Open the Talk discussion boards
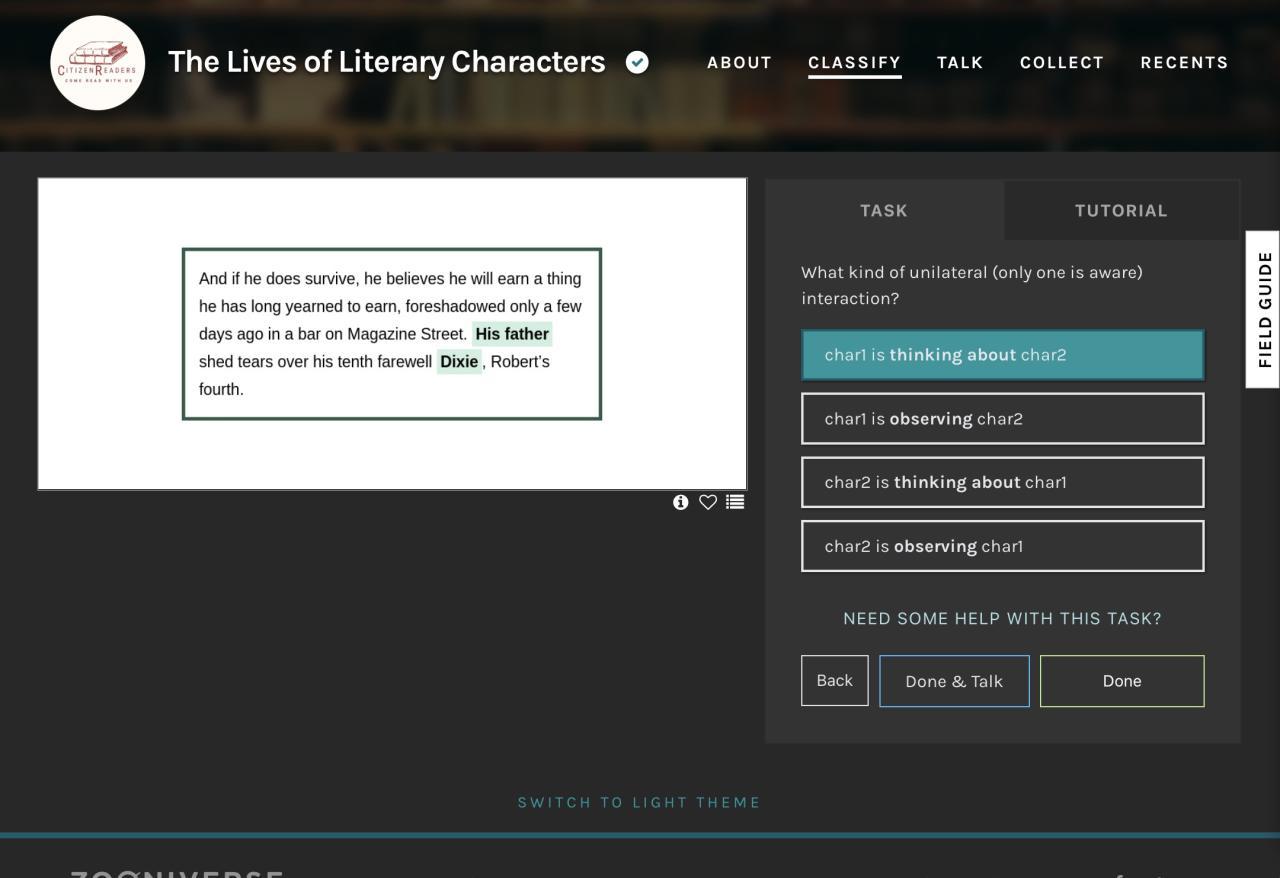This screenshot has height=878, width=1280. (x=960, y=62)
